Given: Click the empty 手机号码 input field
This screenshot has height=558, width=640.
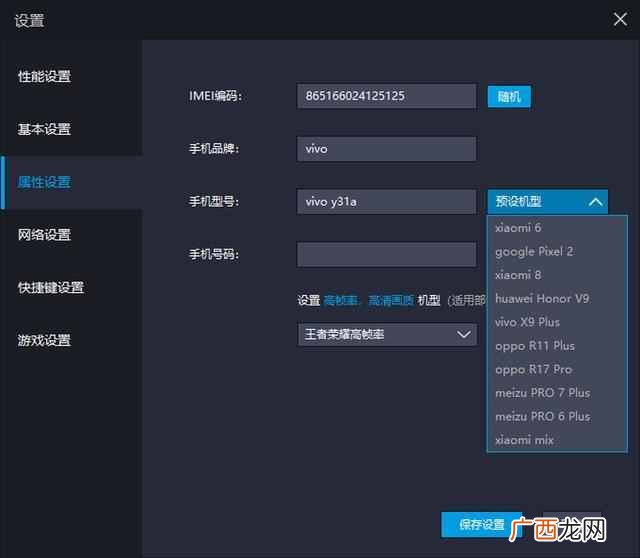Looking at the screenshot, I should (386, 254).
